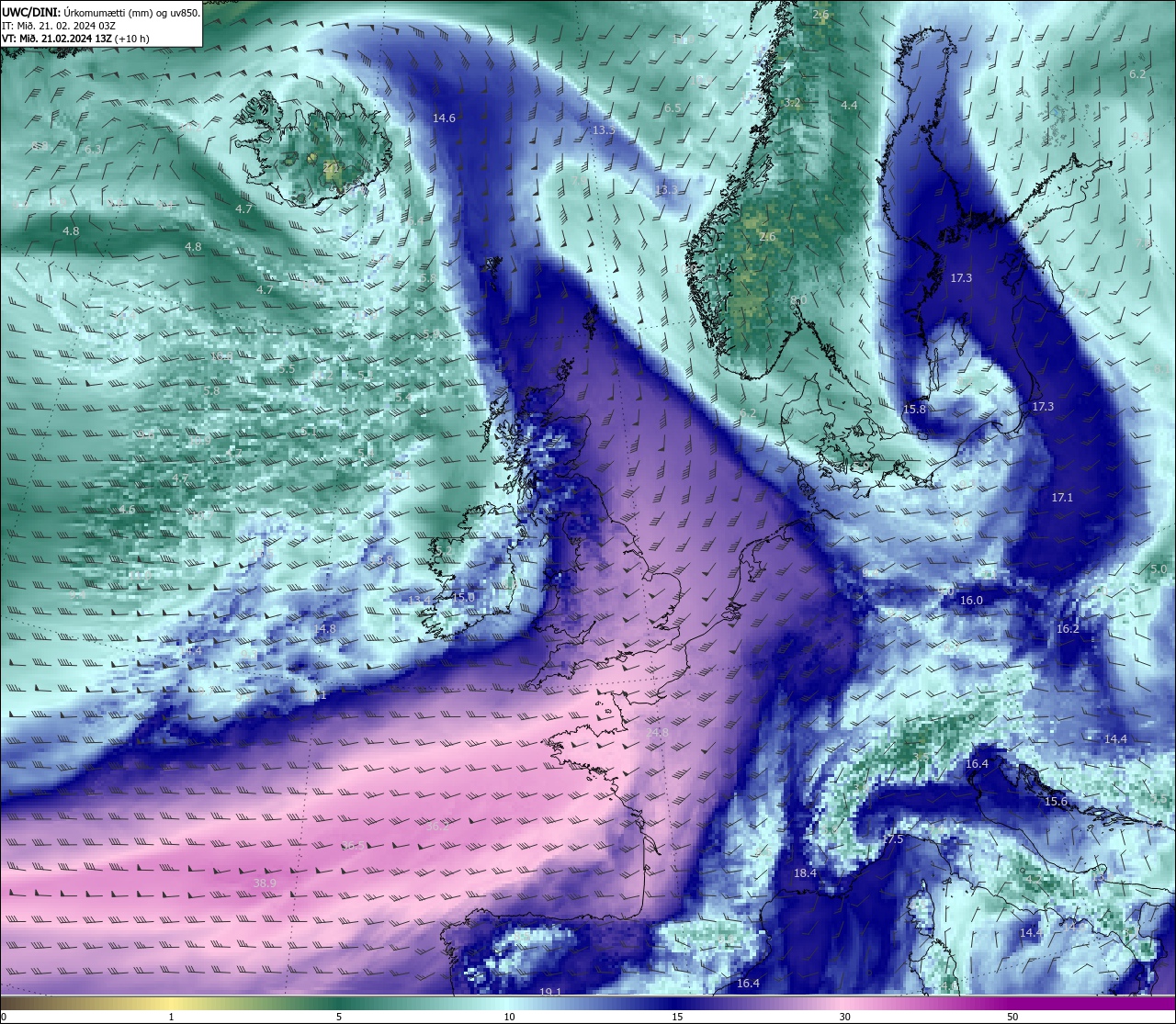Click the 4.4 value over northern Sweden
Image resolution: width=1176 pixels, height=1024 pixels.
click(x=849, y=106)
